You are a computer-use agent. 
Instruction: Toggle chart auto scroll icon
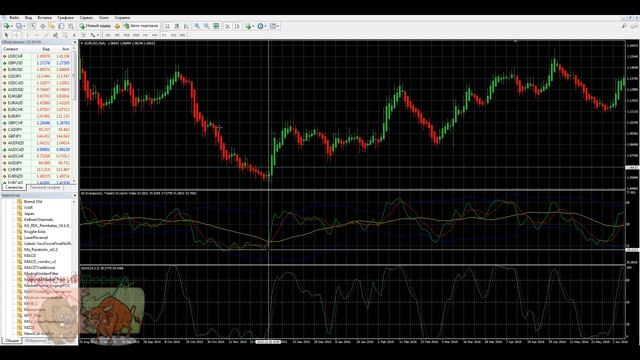(227, 26)
